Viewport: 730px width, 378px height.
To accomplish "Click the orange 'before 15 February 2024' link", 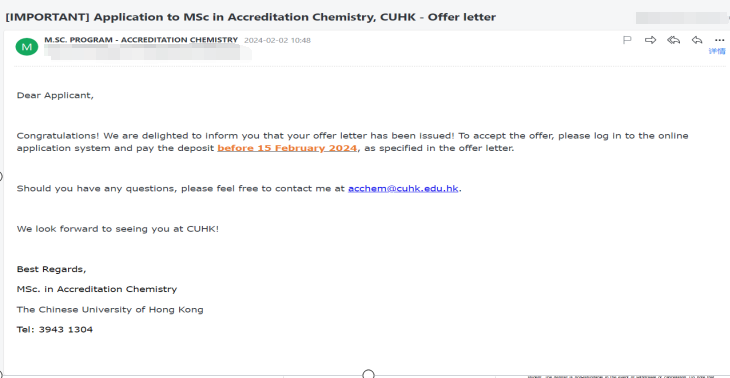I will point(287,148).
